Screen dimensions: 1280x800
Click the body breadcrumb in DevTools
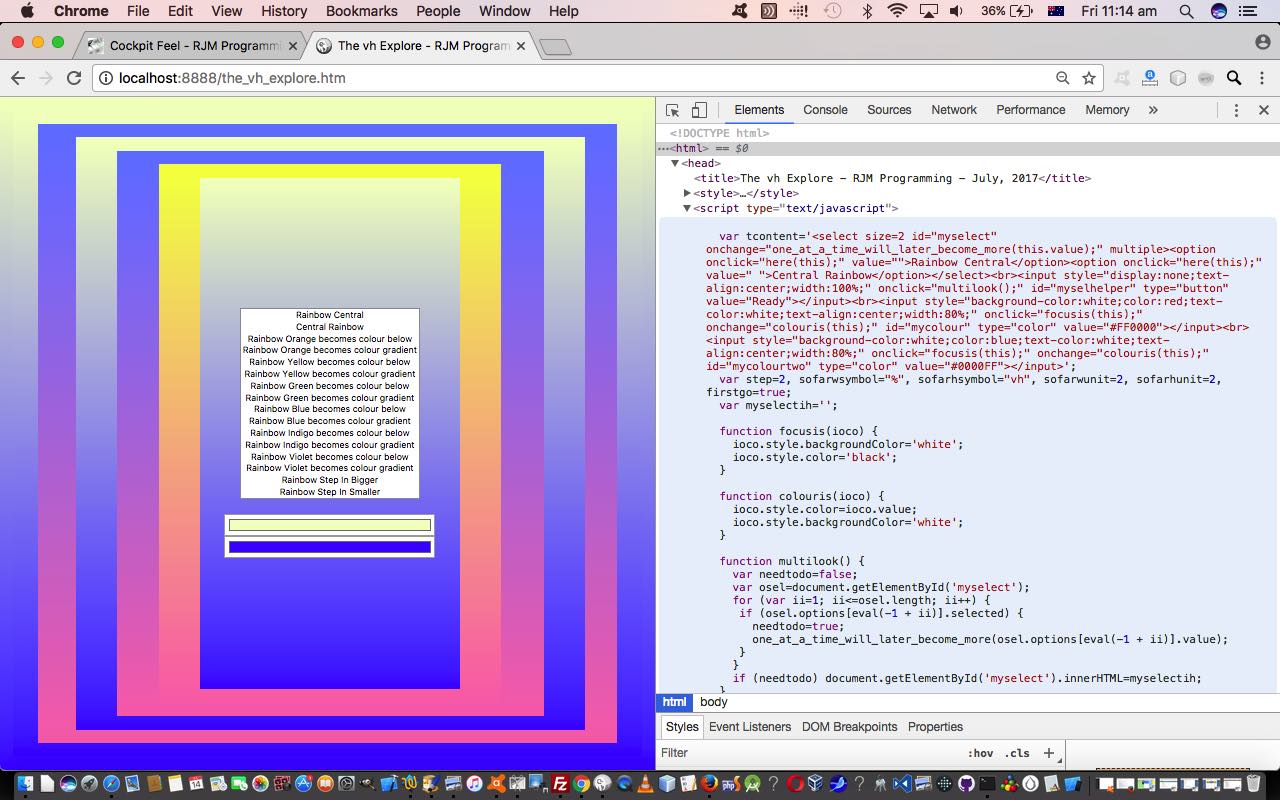714,702
